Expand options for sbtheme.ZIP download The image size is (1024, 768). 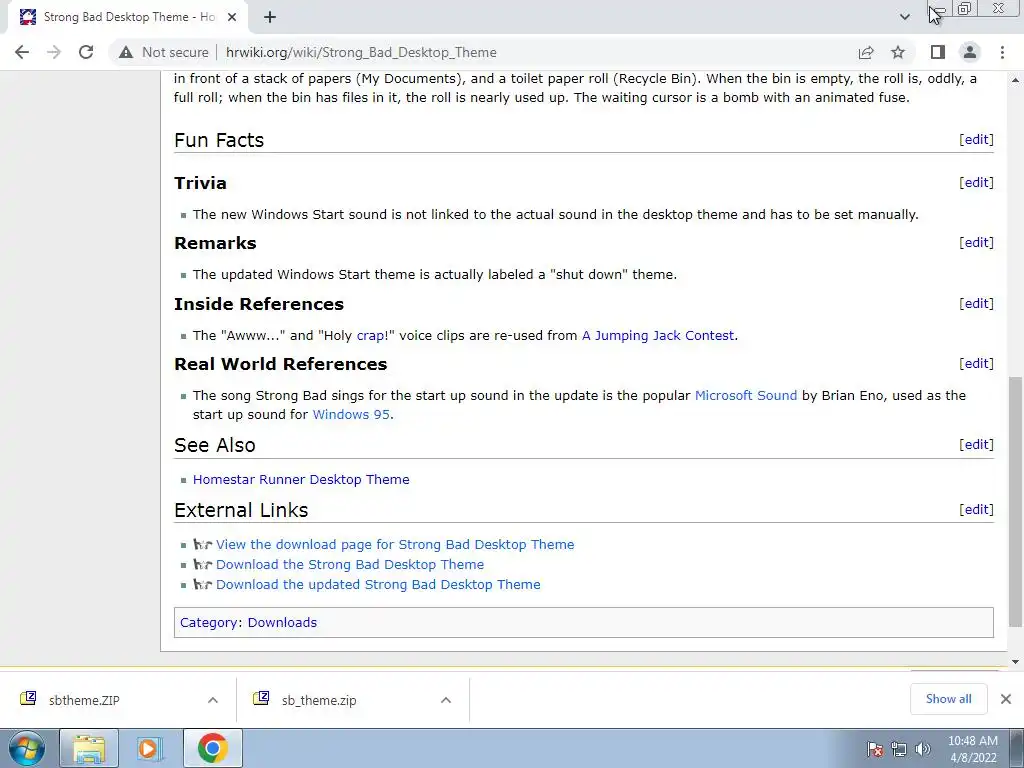[213, 700]
